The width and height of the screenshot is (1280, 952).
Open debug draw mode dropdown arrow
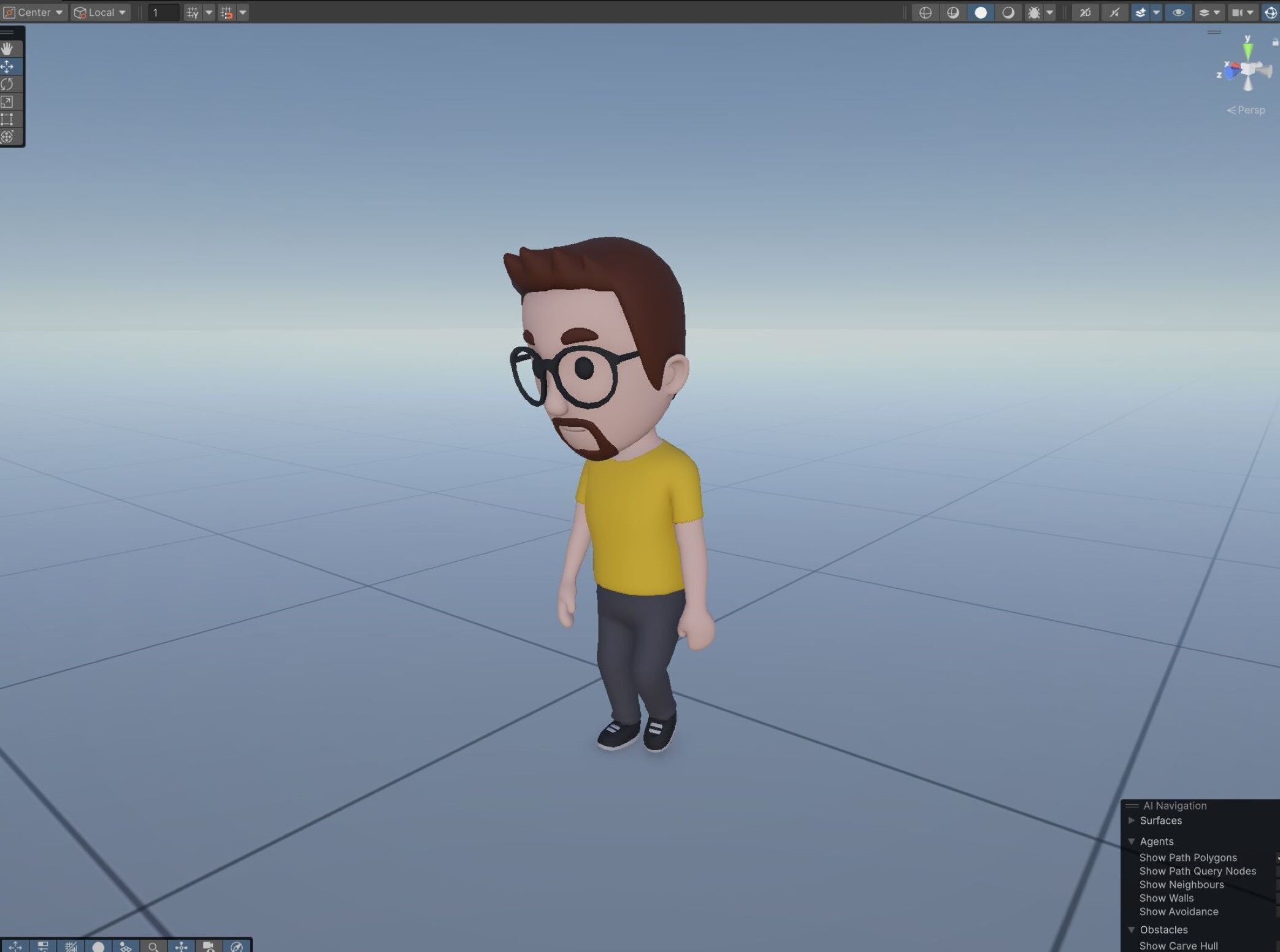pyautogui.click(x=1050, y=12)
